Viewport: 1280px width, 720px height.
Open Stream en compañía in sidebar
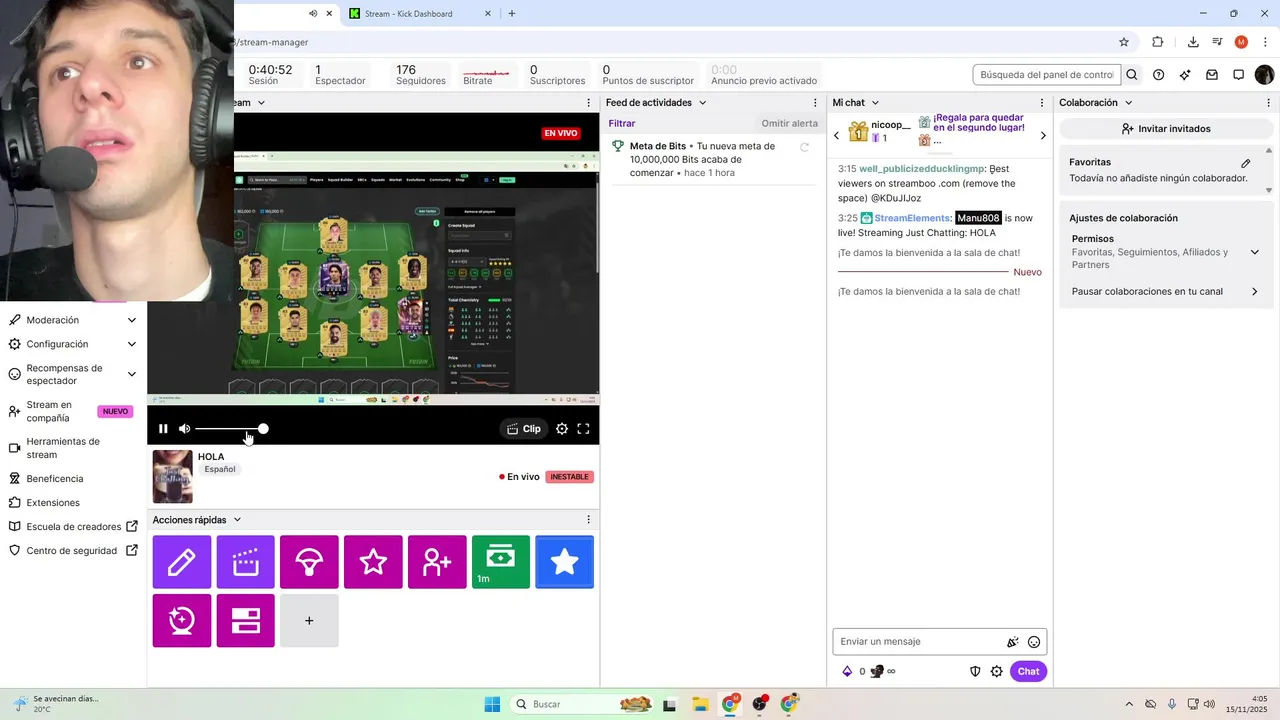[x=70, y=412]
